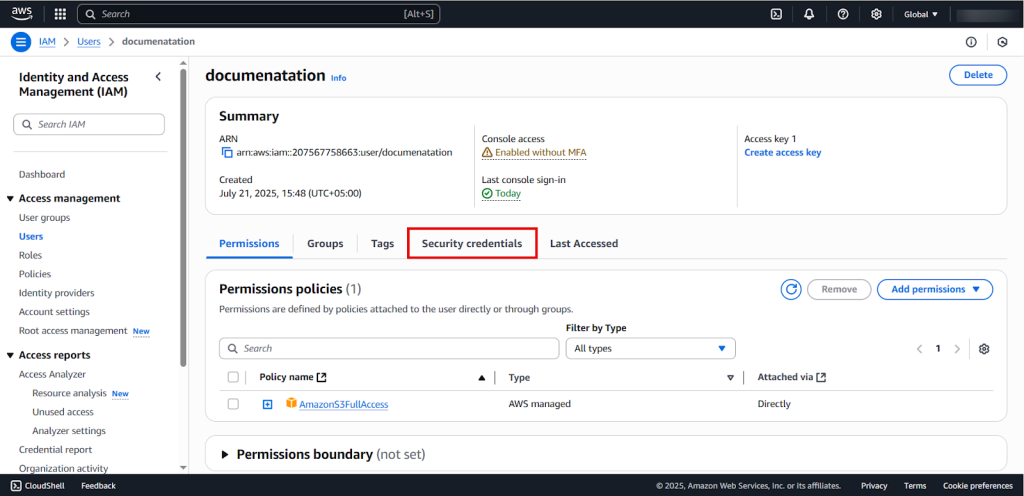This screenshot has width=1024, height=496.
Task: Refresh the permissions policies list
Action: click(791, 289)
